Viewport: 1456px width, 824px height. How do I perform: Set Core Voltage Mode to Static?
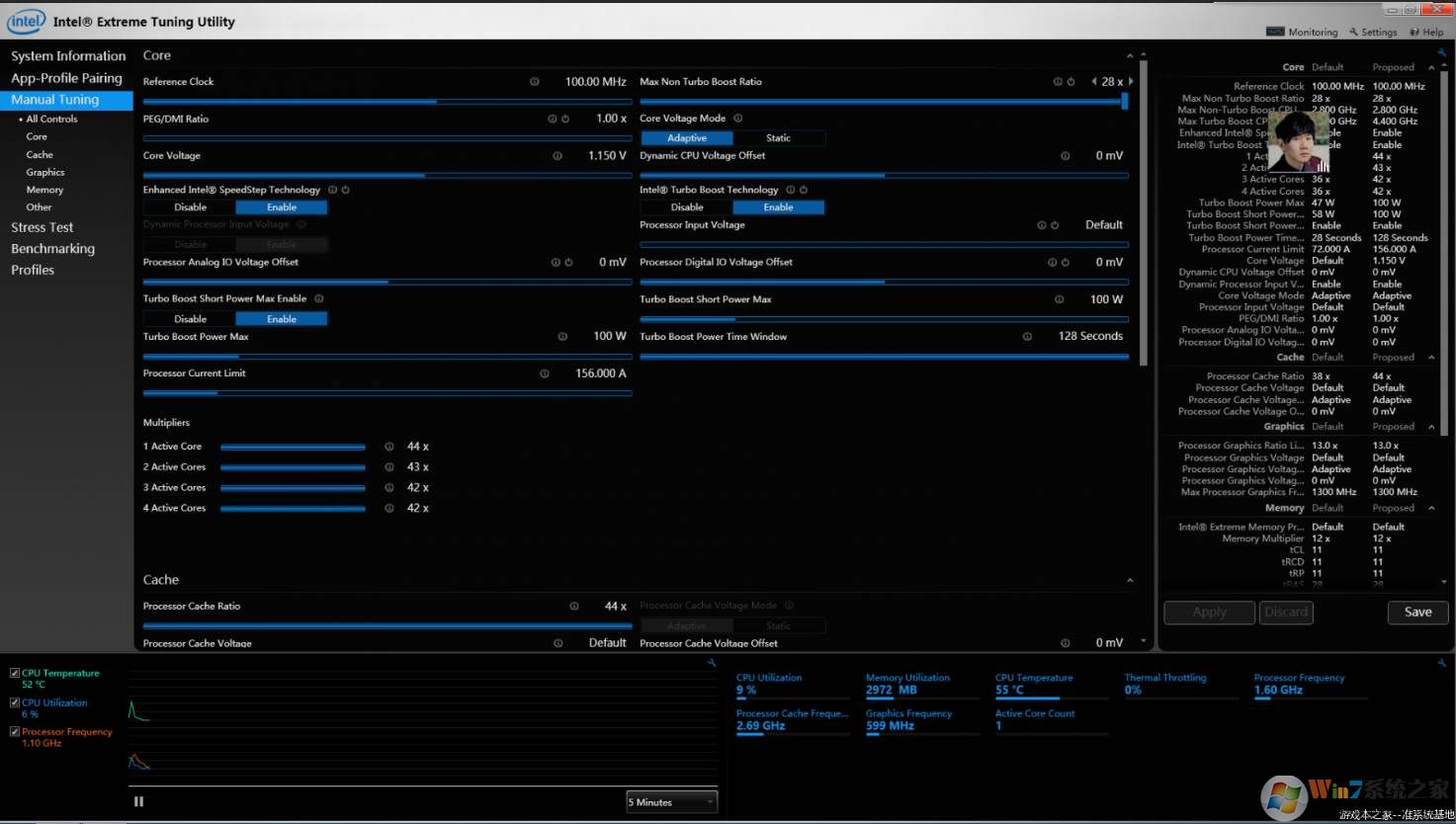point(778,138)
